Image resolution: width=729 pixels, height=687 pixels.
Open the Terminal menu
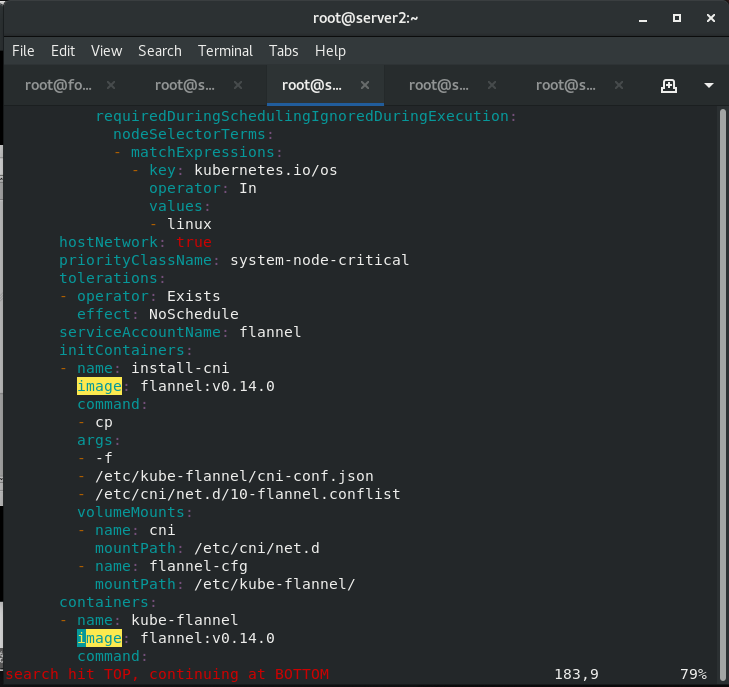[x=225, y=51]
